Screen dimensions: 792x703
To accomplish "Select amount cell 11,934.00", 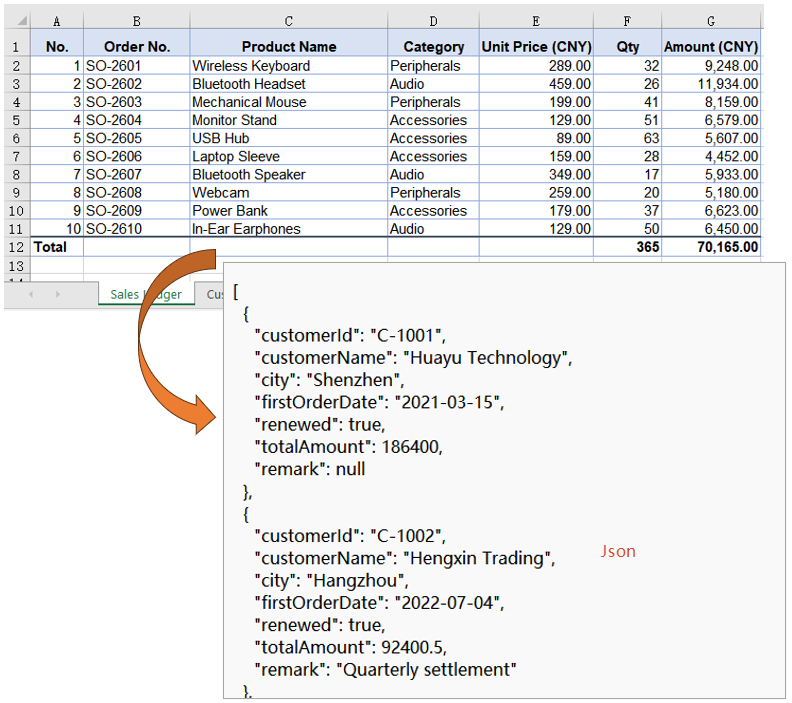I will click(x=711, y=84).
